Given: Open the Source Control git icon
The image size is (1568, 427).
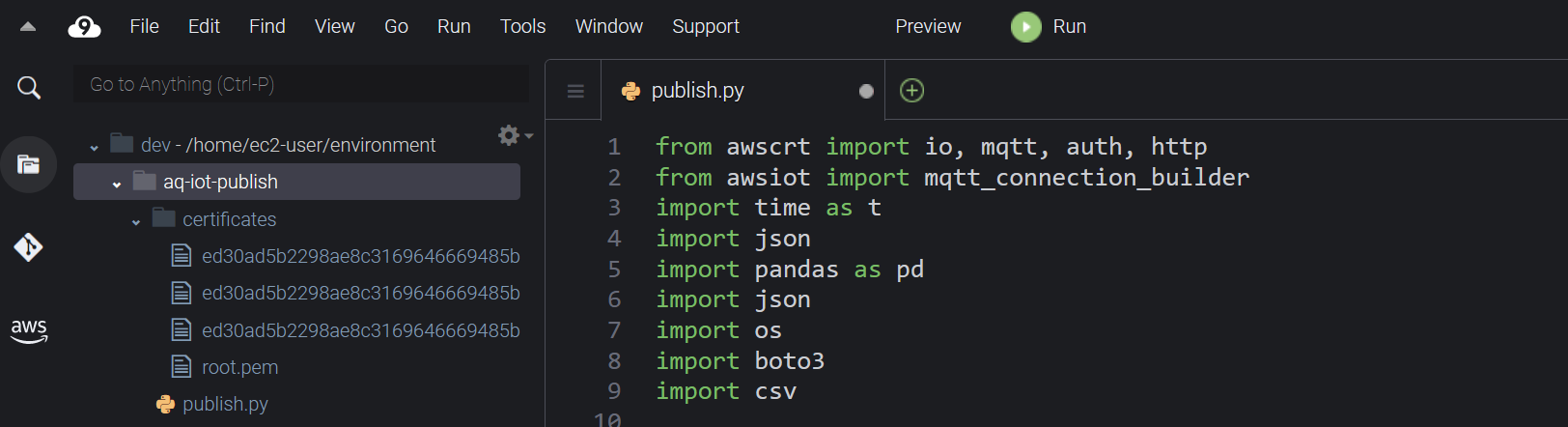Looking at the screenshot, I should pos(28,247).
